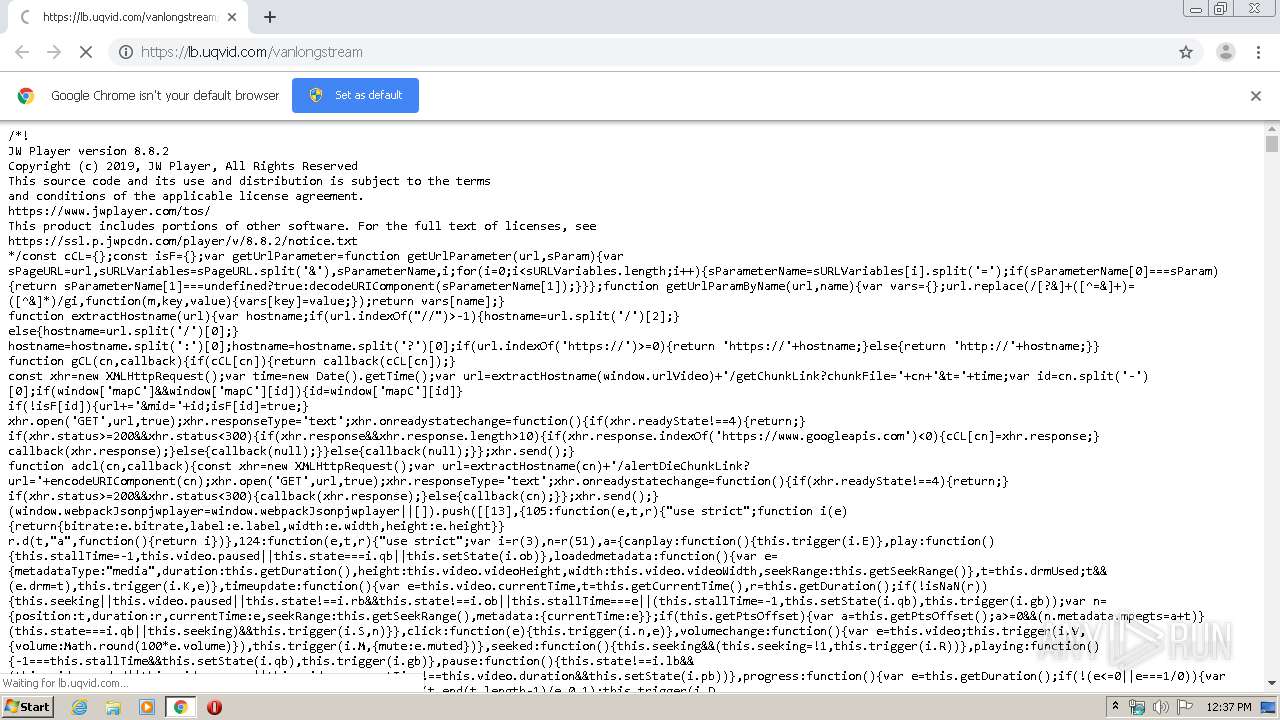Set Chrome as default browser

click(x=355, y=95)
